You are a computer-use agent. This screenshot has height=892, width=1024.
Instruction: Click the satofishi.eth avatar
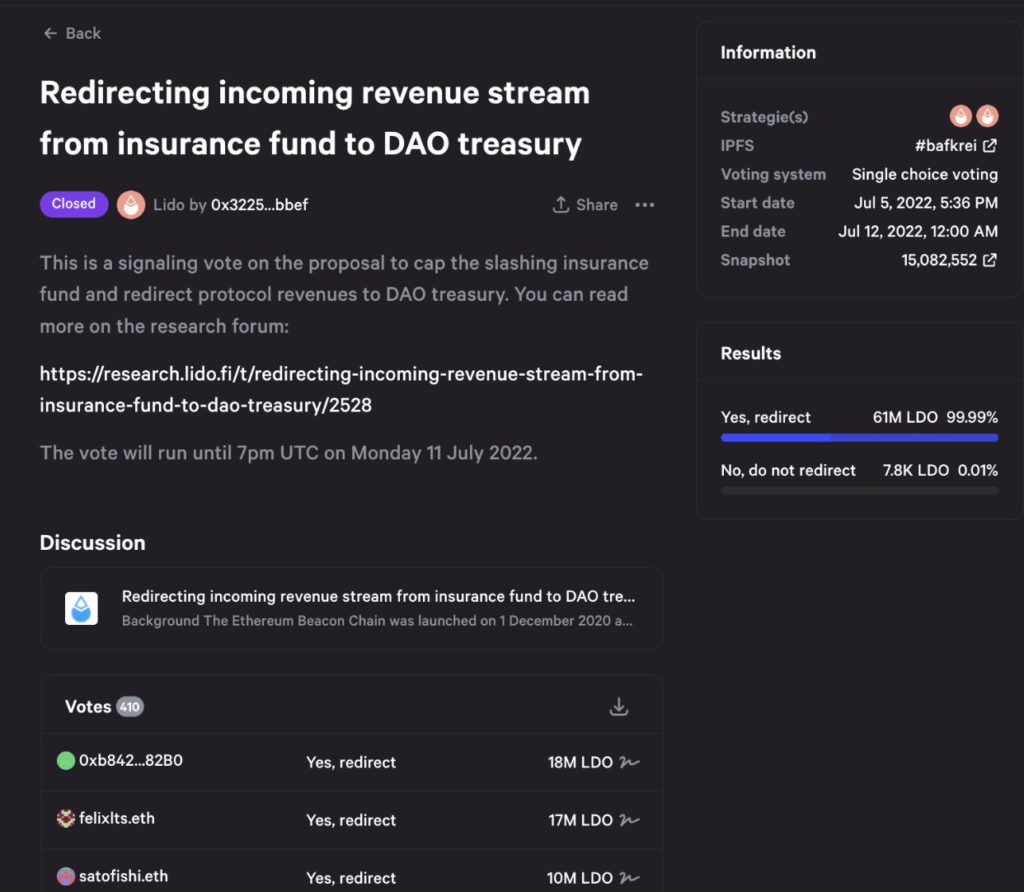tap(66, 876)
